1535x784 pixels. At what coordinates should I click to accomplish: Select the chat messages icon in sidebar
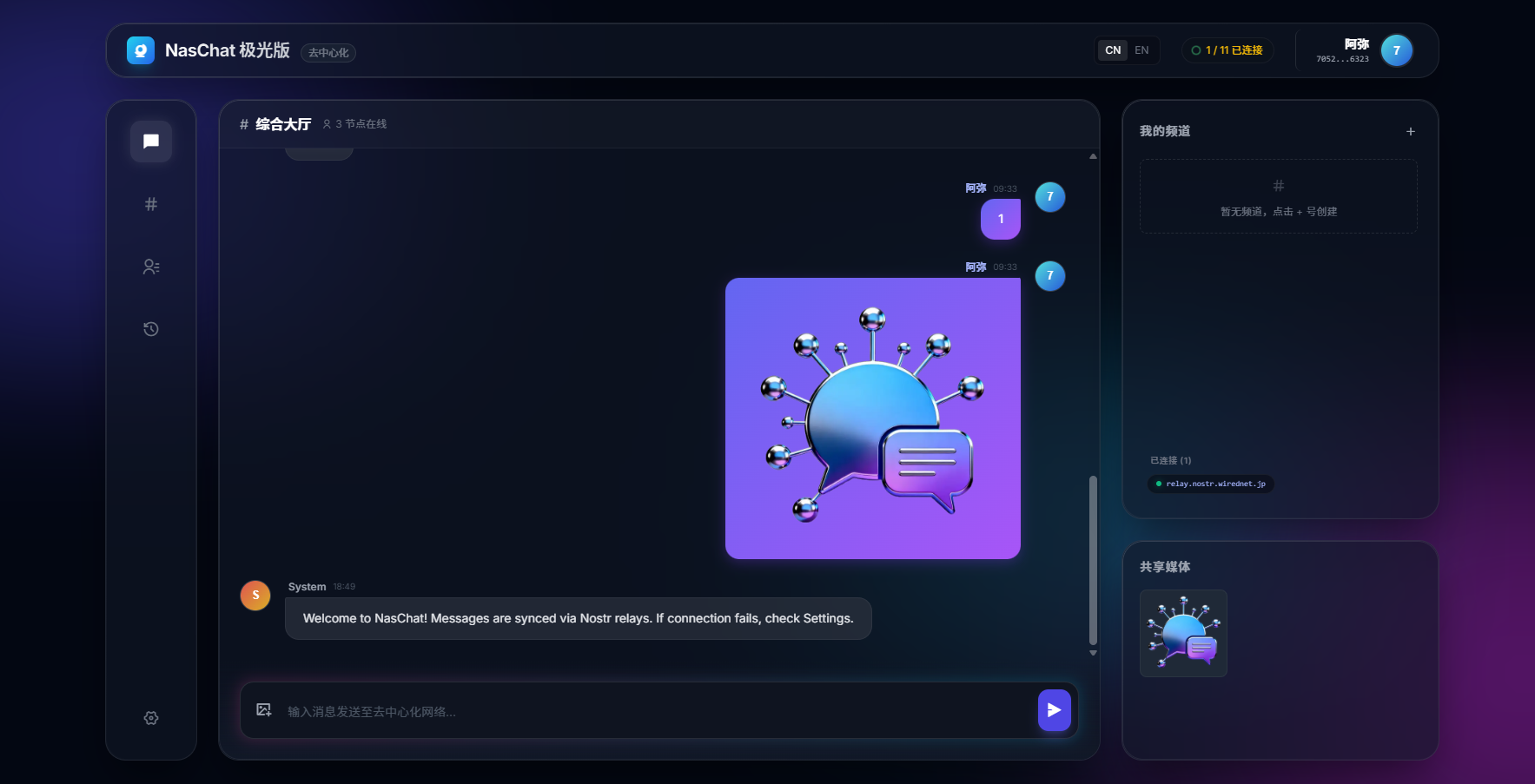tap(150, 142)
